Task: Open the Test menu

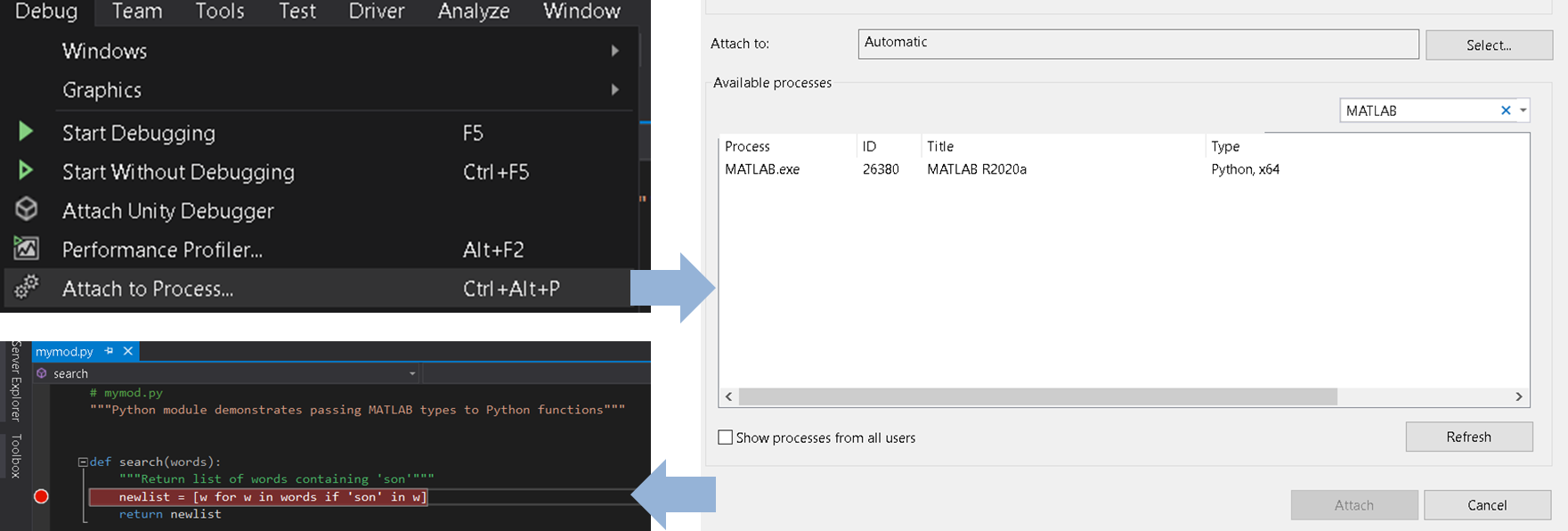Action: (297, 11)
